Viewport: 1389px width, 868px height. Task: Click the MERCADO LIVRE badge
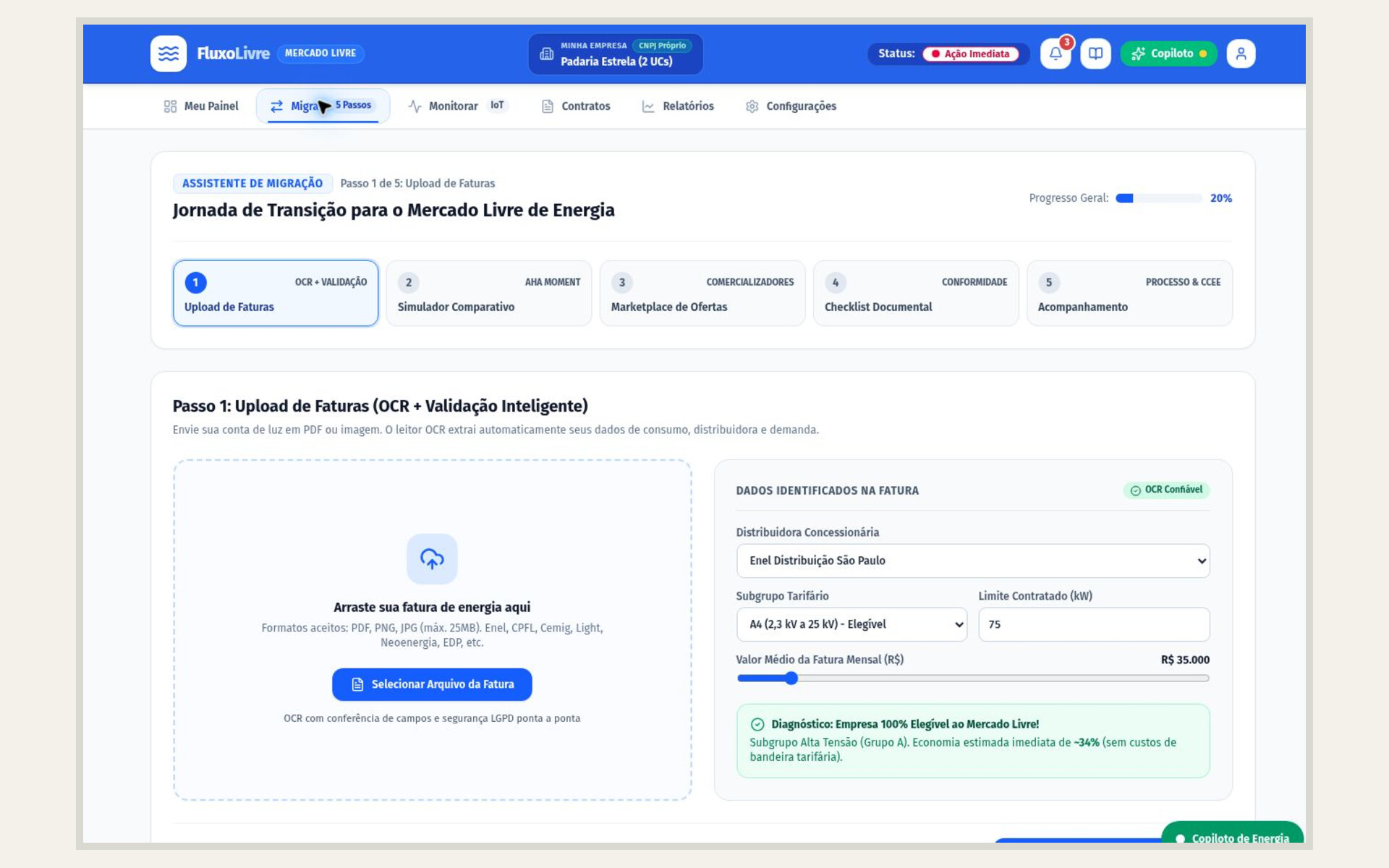[320, 54]
